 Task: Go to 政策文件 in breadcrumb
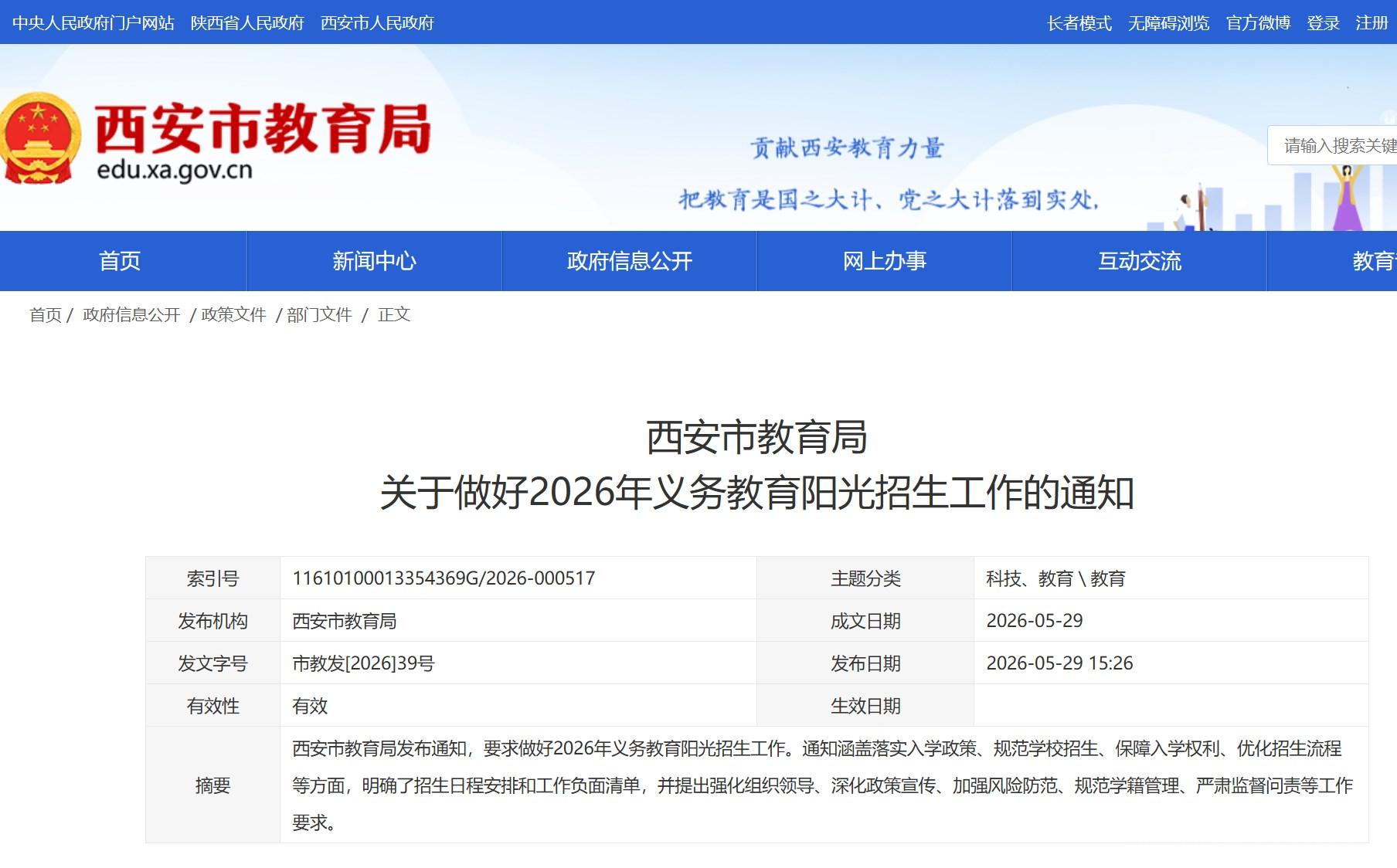tap(233, 315)
